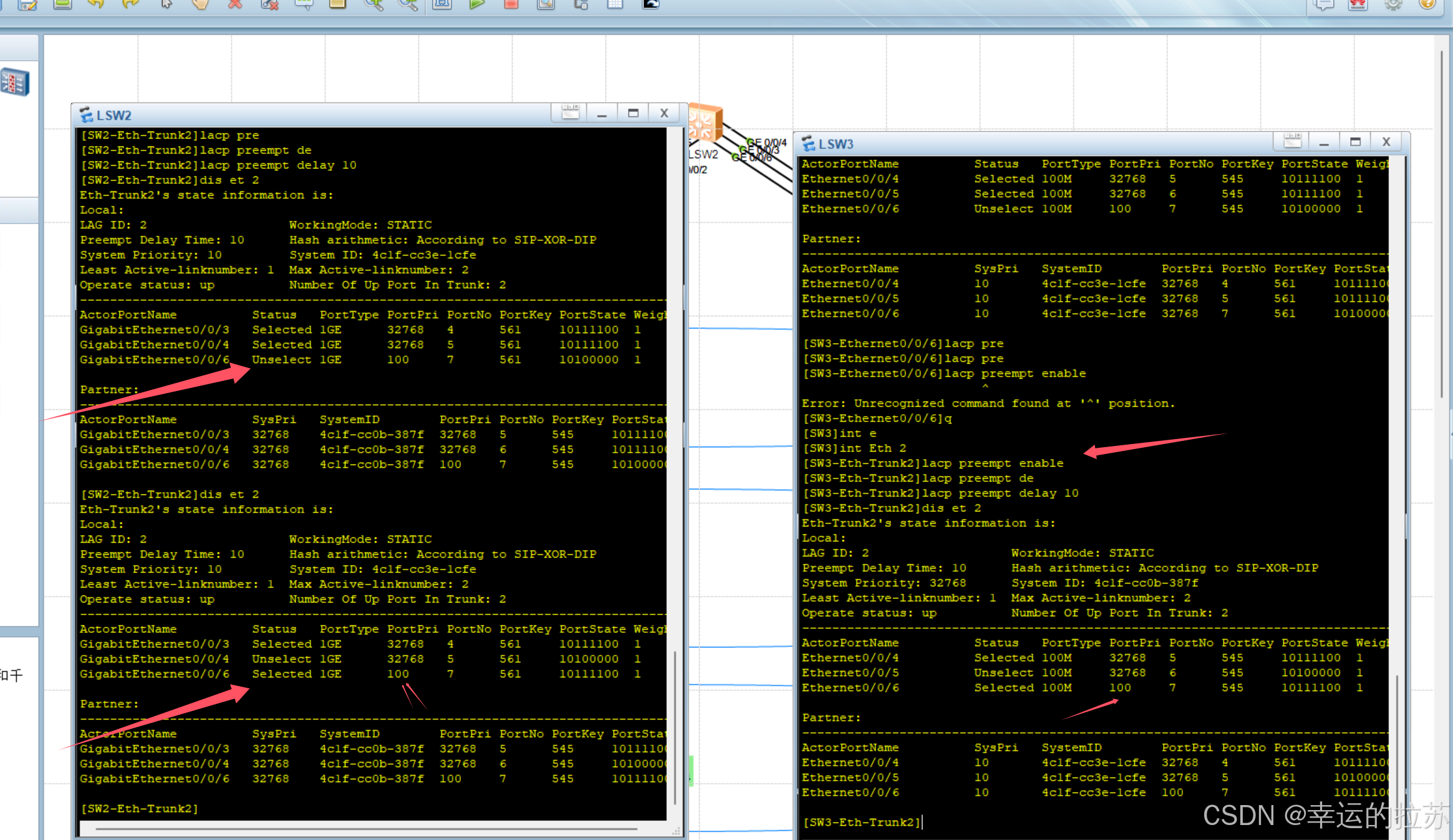This screenshot has height=840, width=1453.
Task: Click the red X delete tool
Action: click(x=235, y=4)
